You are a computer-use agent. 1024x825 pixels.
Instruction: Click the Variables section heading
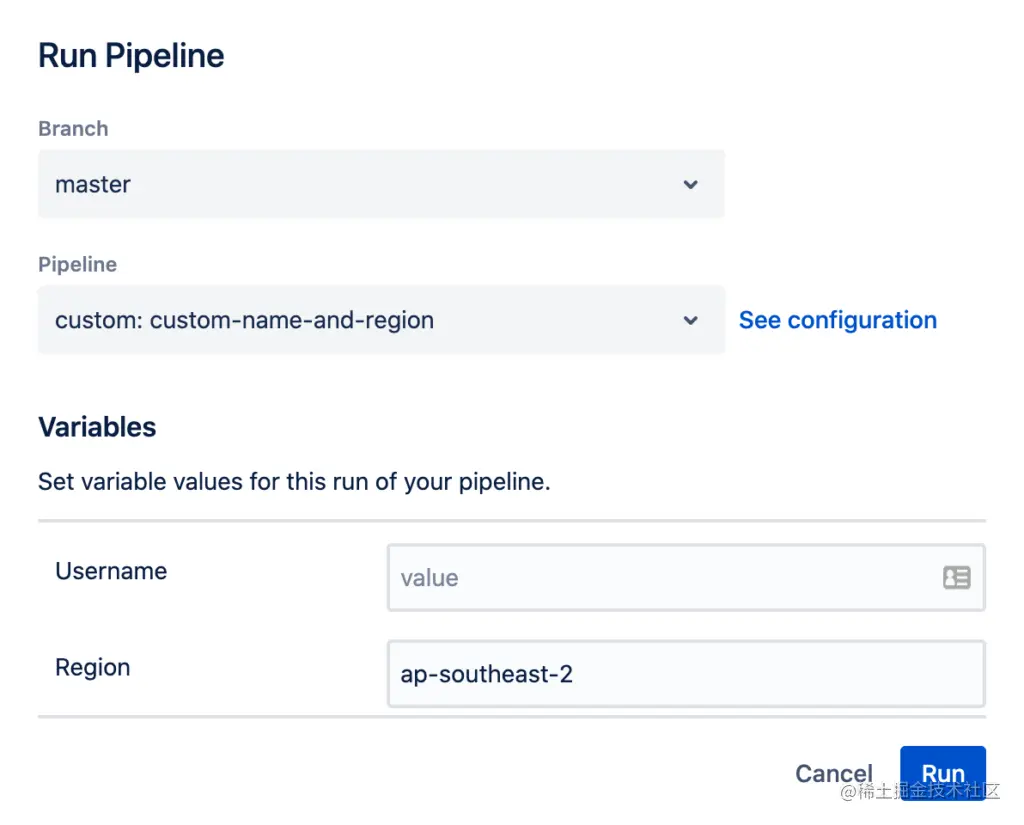coord(97,427)
